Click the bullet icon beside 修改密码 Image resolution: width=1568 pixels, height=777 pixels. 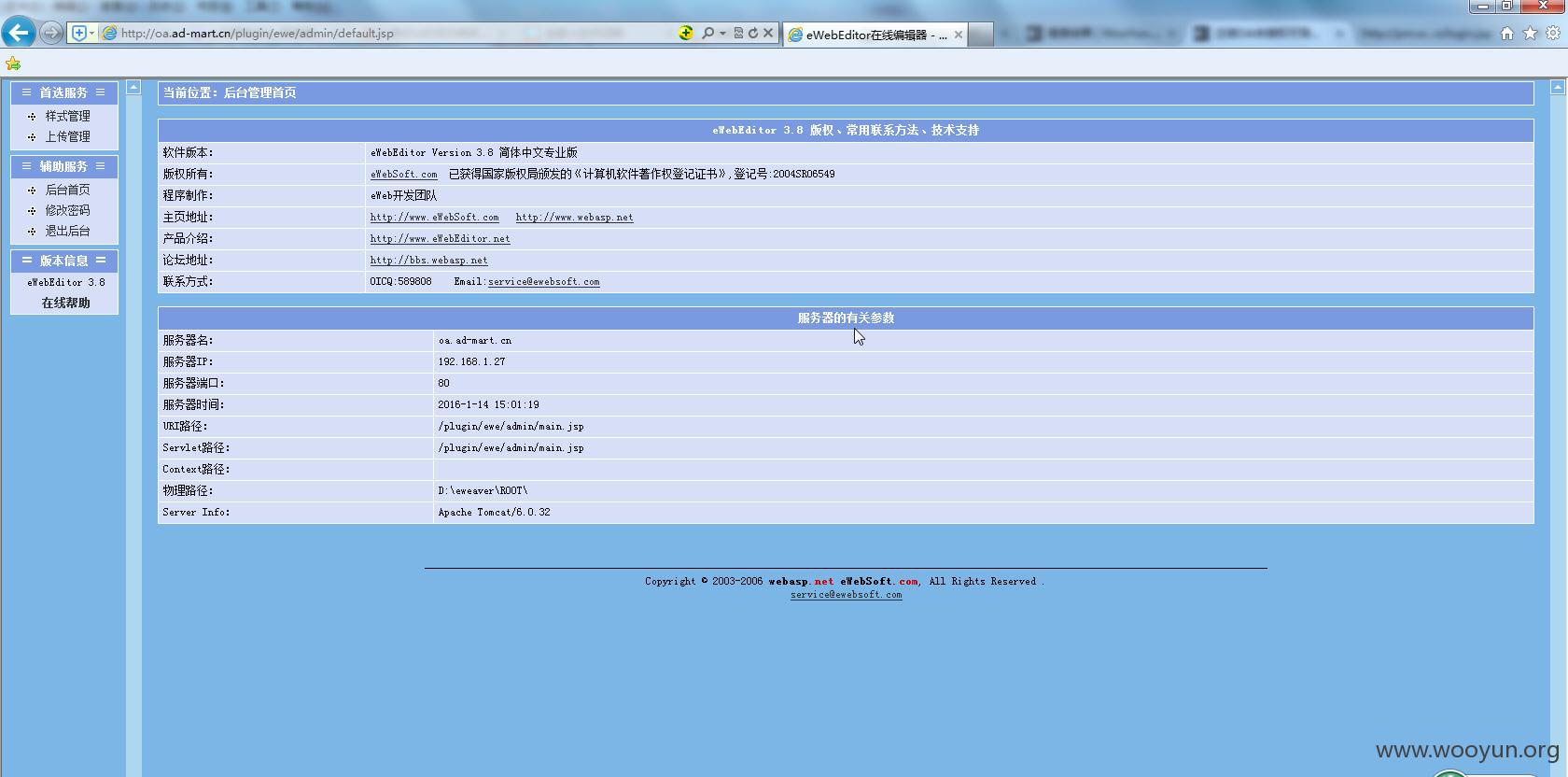[x=32, y=211]
